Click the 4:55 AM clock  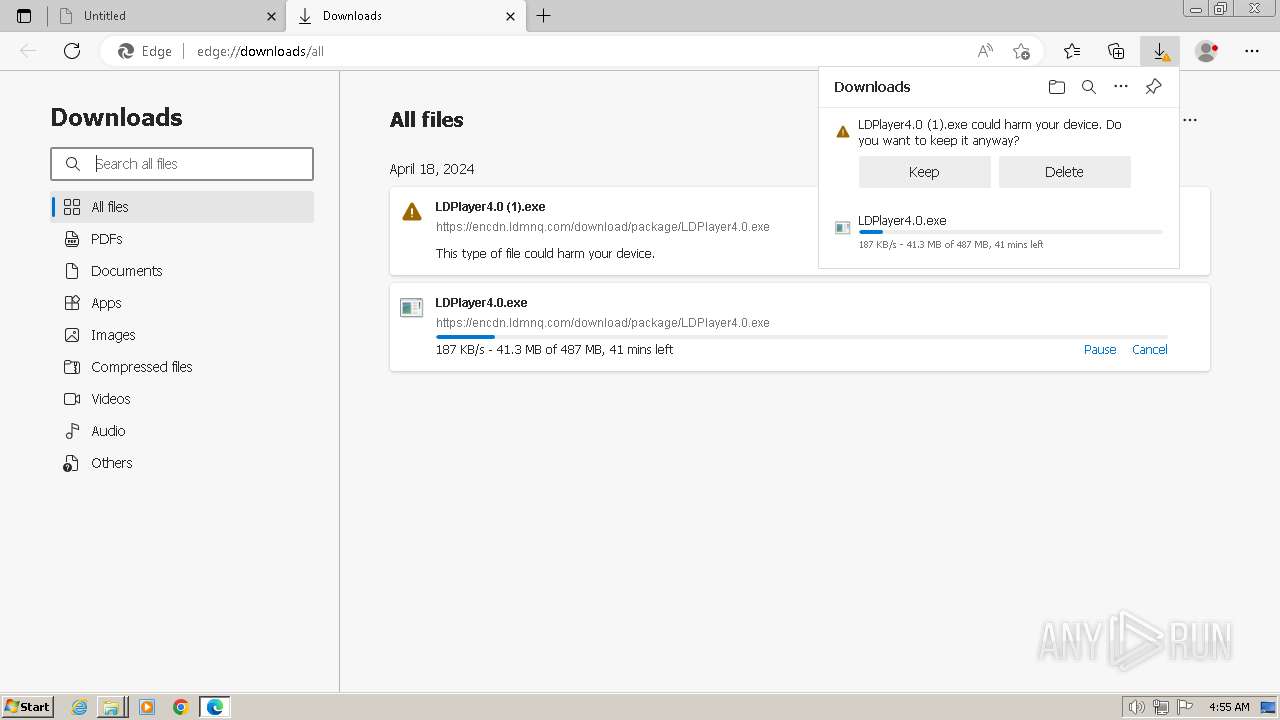(1229, 707)
